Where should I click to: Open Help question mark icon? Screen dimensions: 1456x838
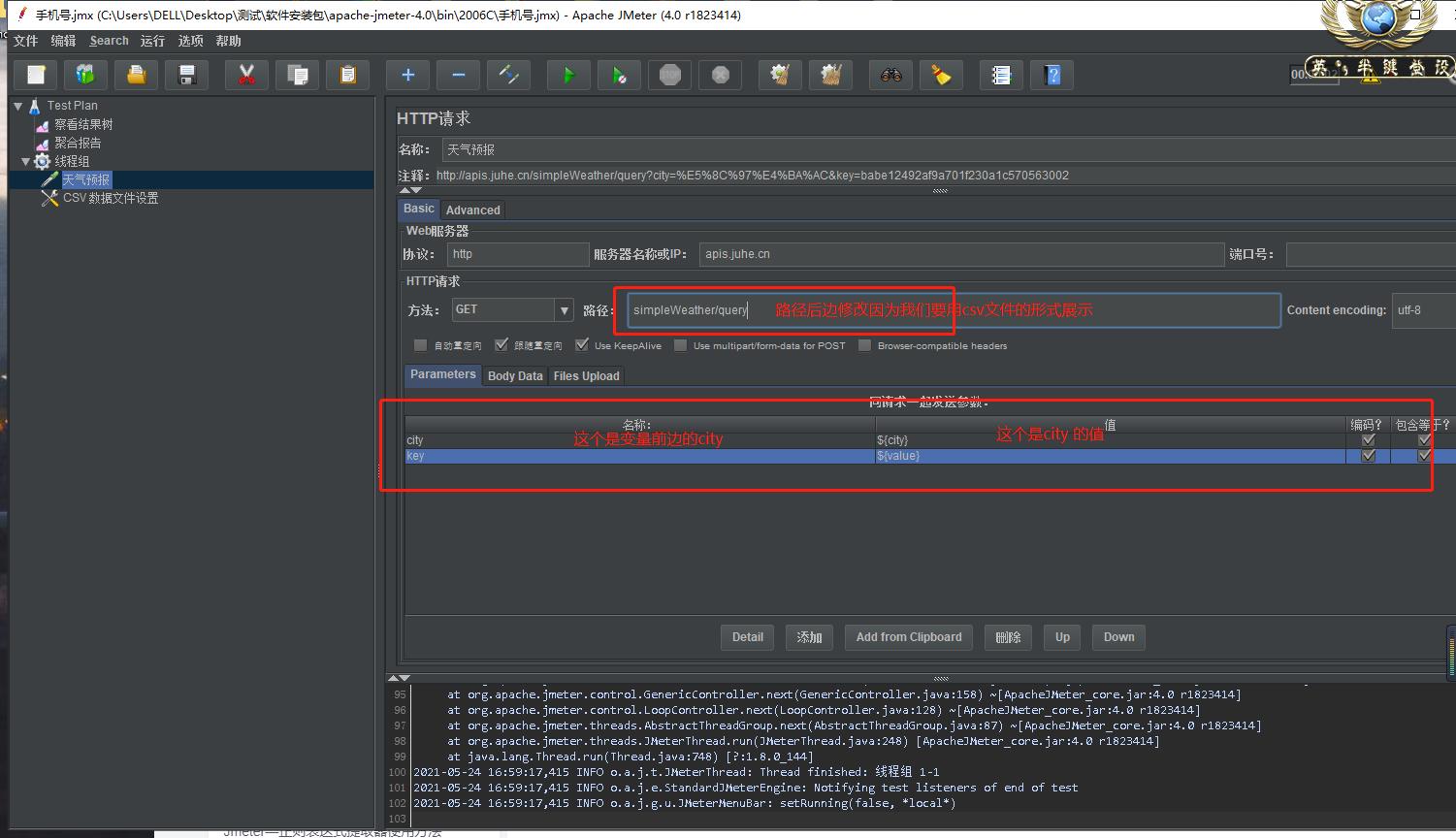click(1052, 75)
